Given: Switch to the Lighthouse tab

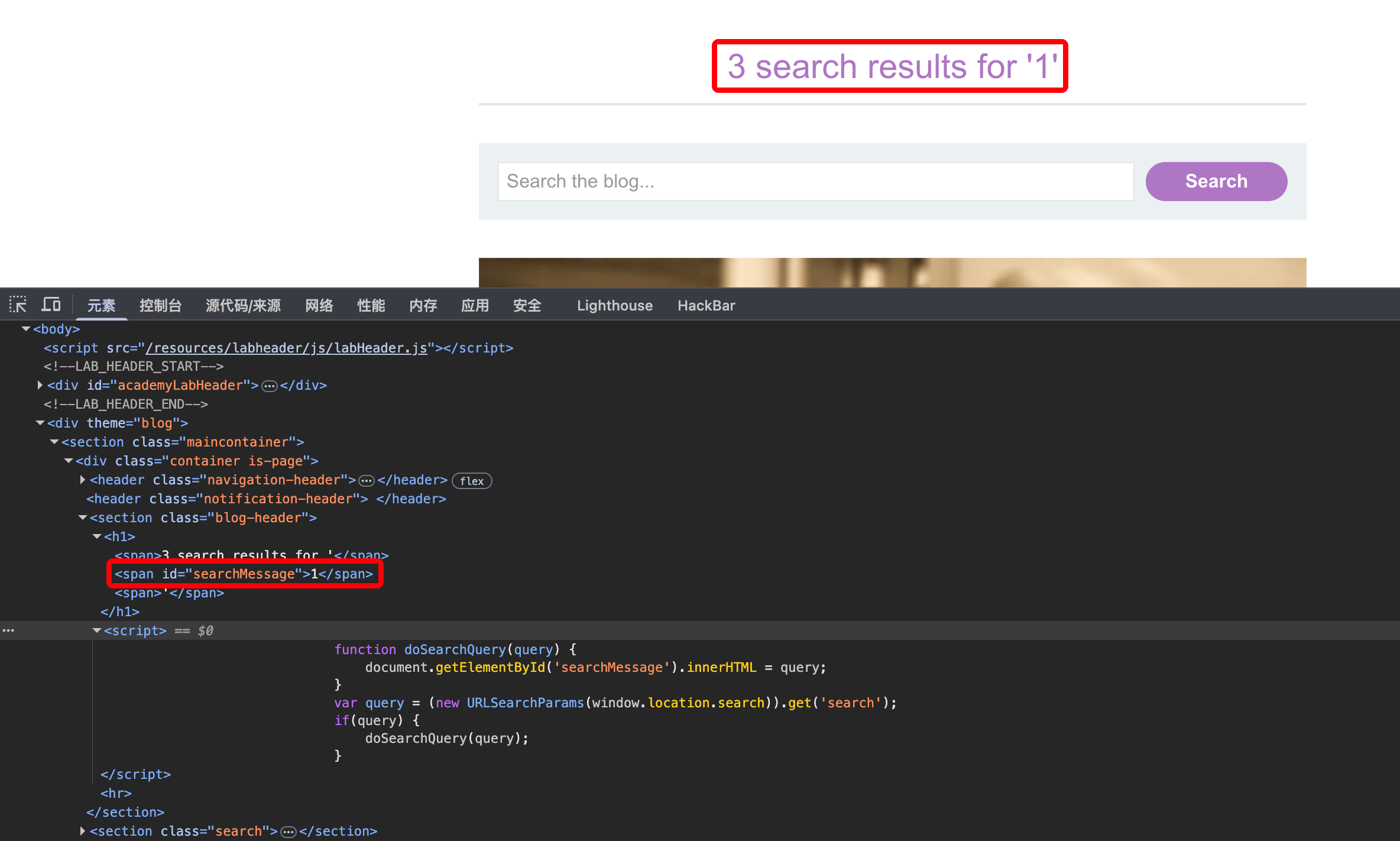Looking at the screenshot, I should click(x=614, y=305).
